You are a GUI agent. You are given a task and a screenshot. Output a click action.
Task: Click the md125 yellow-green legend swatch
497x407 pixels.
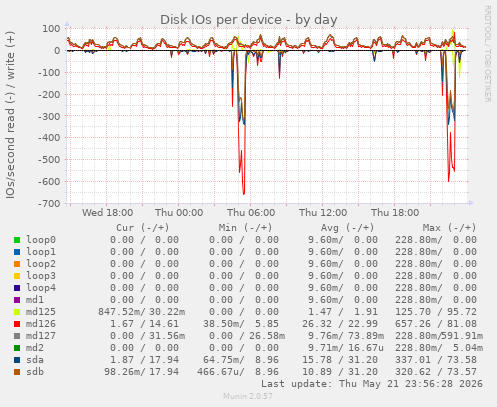(17, 312)
